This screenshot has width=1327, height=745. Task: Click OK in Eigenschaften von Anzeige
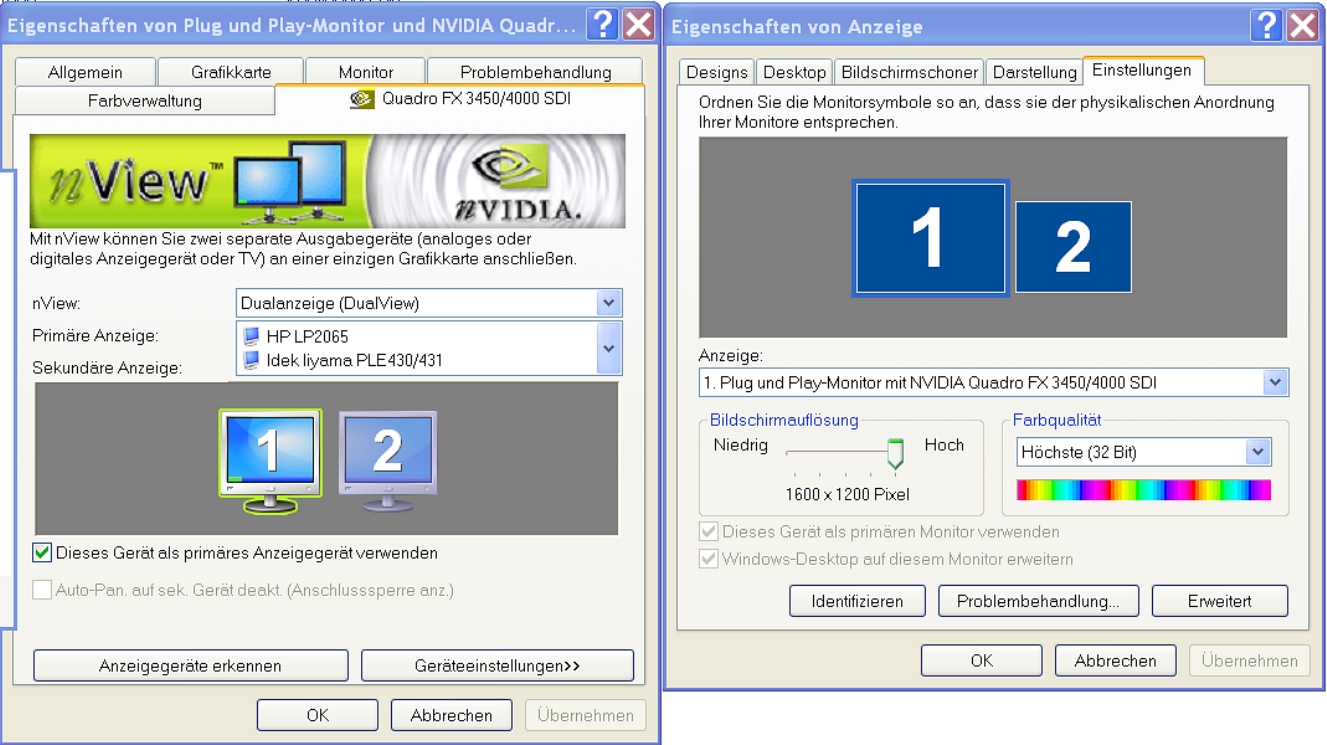pyautogui.click(x=981, y=661)
